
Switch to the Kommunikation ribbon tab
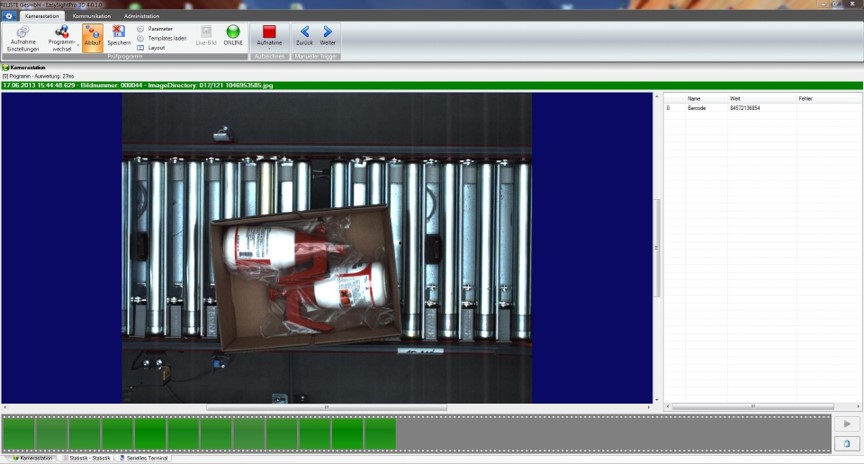pyautogui.click(x=91, y=17)
